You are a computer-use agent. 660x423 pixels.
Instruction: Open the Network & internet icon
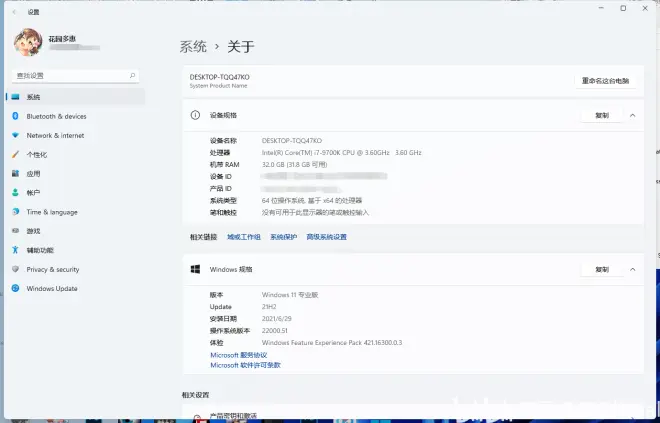16,135
